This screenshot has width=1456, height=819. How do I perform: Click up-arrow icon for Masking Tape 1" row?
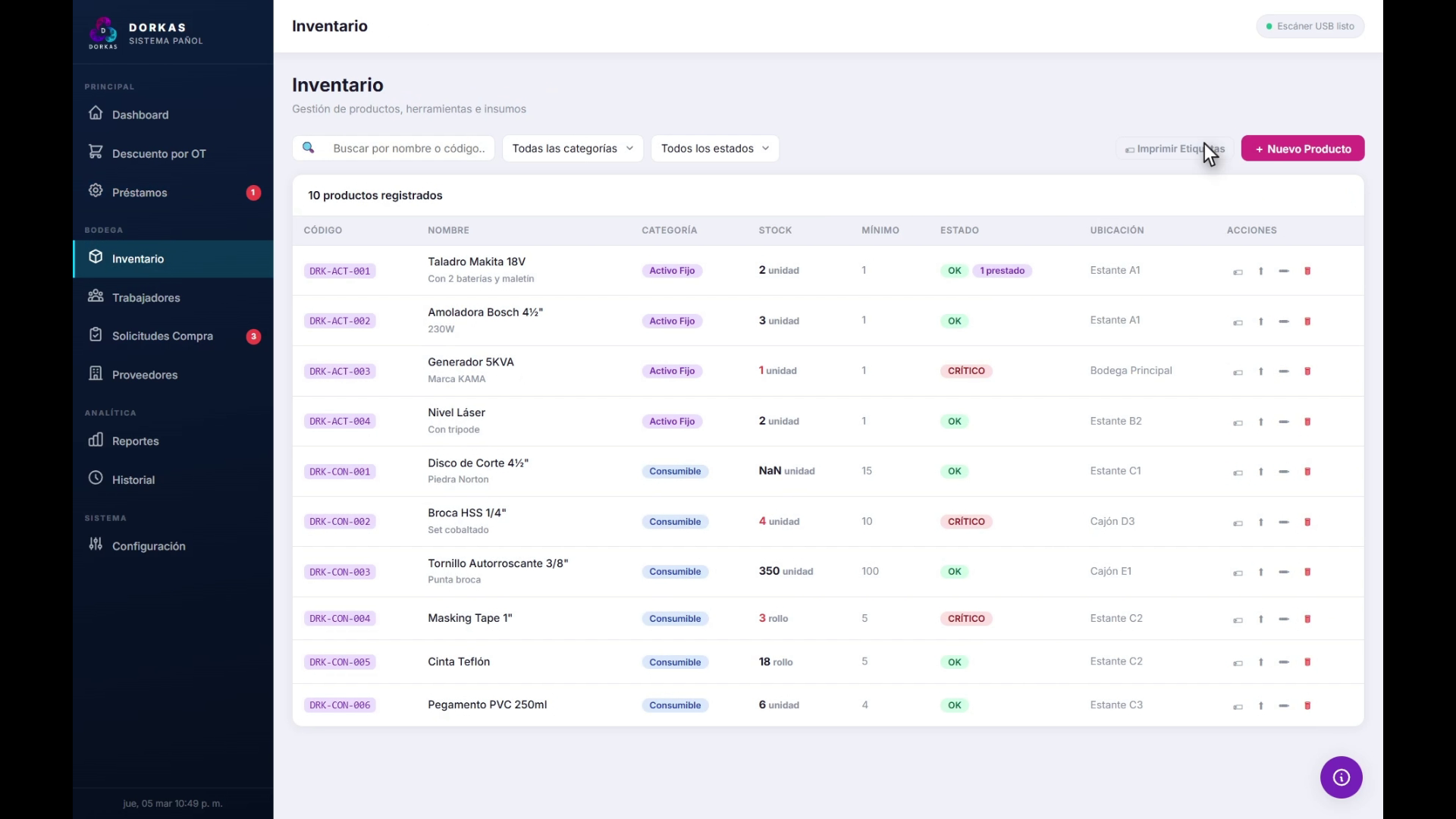point(1261,620)
